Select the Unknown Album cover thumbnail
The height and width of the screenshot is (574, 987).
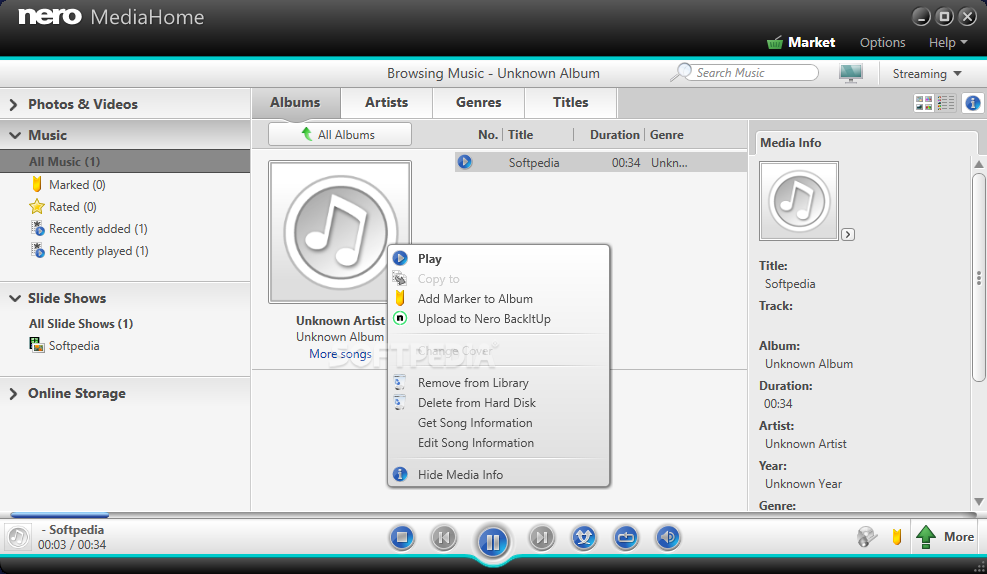pos(340,232)
